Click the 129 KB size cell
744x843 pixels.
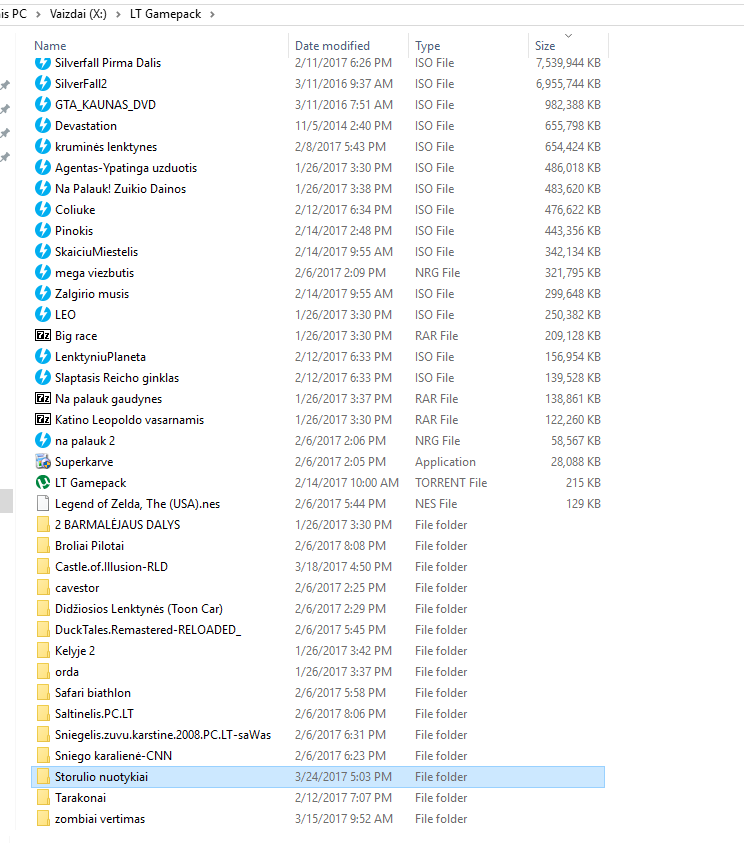(583, 503)
